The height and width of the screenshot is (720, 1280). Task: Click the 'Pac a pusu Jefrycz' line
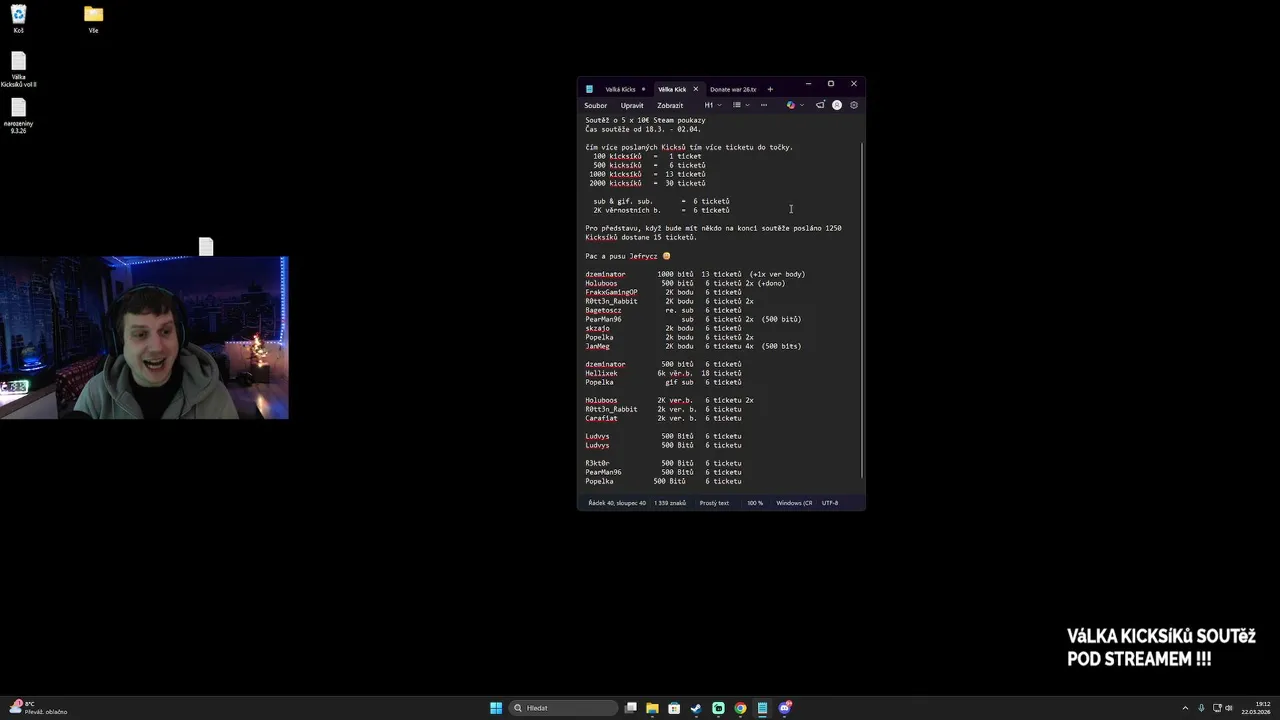(x=627, y=256)
